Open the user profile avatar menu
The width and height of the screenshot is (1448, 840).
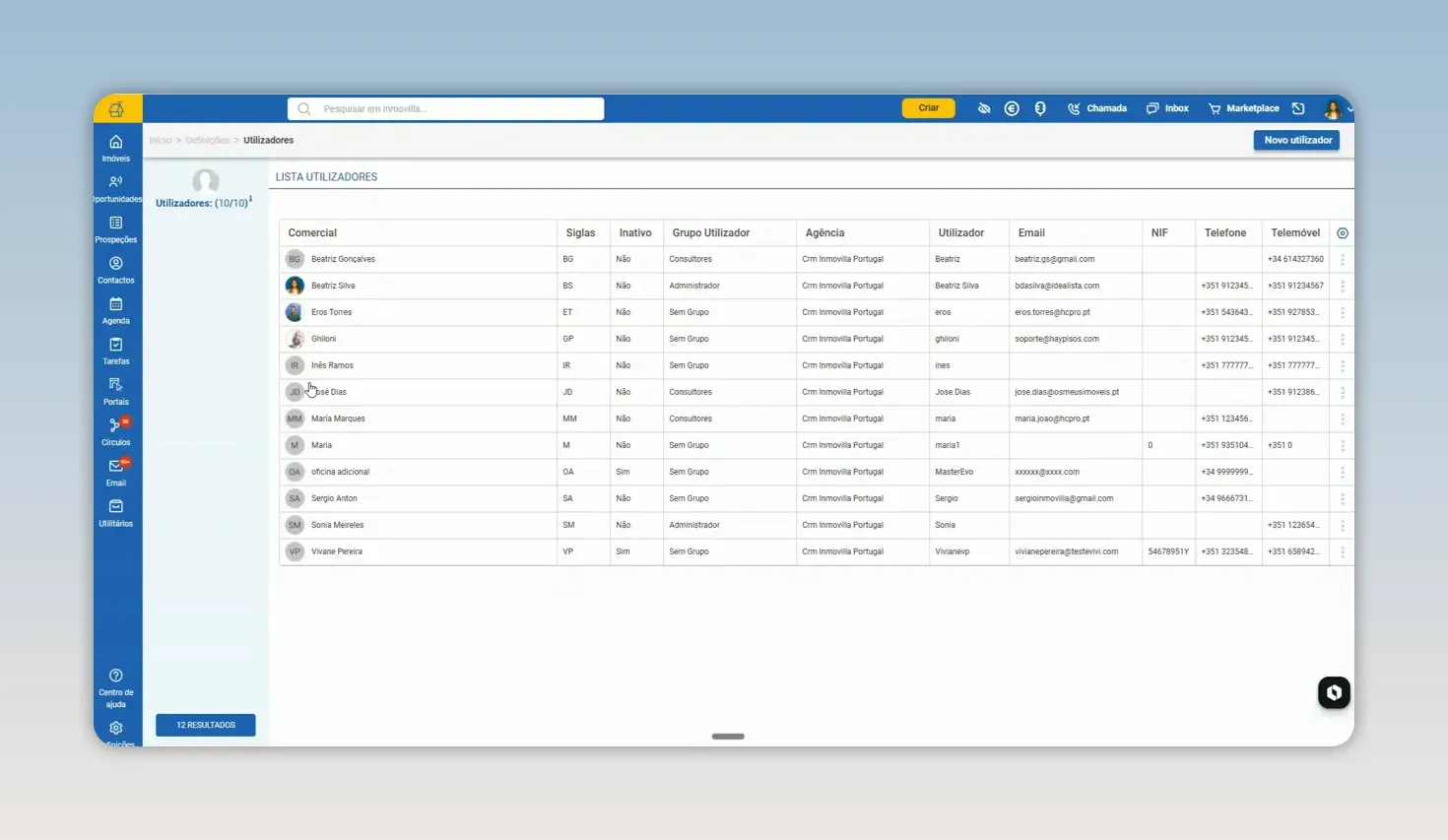[1333, 109]
